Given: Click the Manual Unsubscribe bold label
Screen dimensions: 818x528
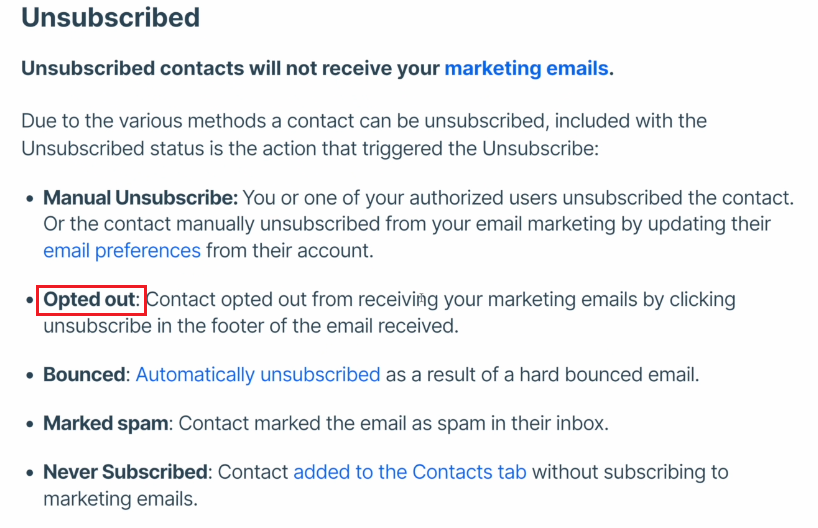Looking at the screenshot, I should [140, 198].
